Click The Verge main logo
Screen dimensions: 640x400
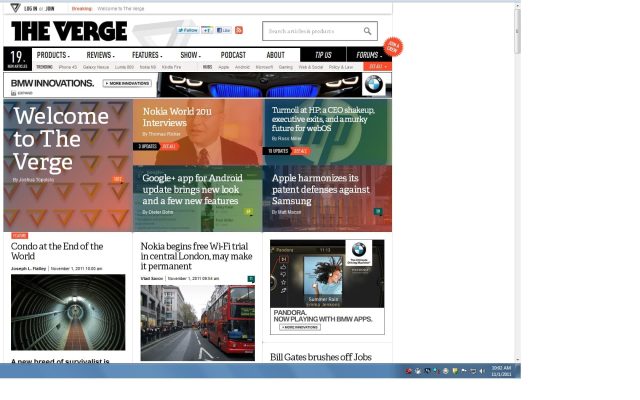coord(69,31)
